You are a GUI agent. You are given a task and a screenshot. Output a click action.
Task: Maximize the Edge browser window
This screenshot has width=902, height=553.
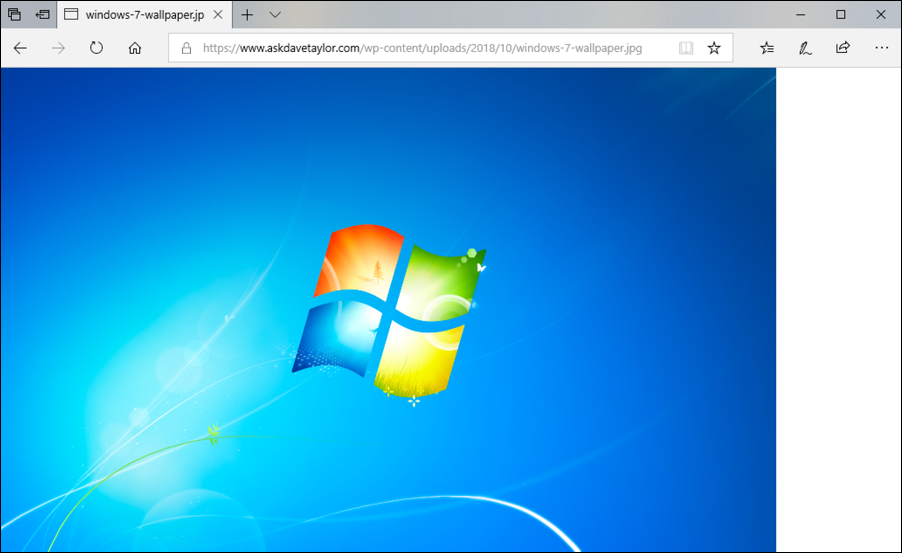(x=840, y=15)
